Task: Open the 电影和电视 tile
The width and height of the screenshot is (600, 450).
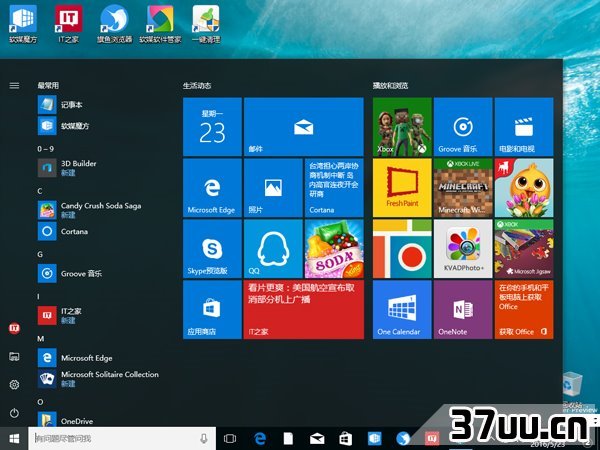Action: pyautogui.click(x=524, y=127)
